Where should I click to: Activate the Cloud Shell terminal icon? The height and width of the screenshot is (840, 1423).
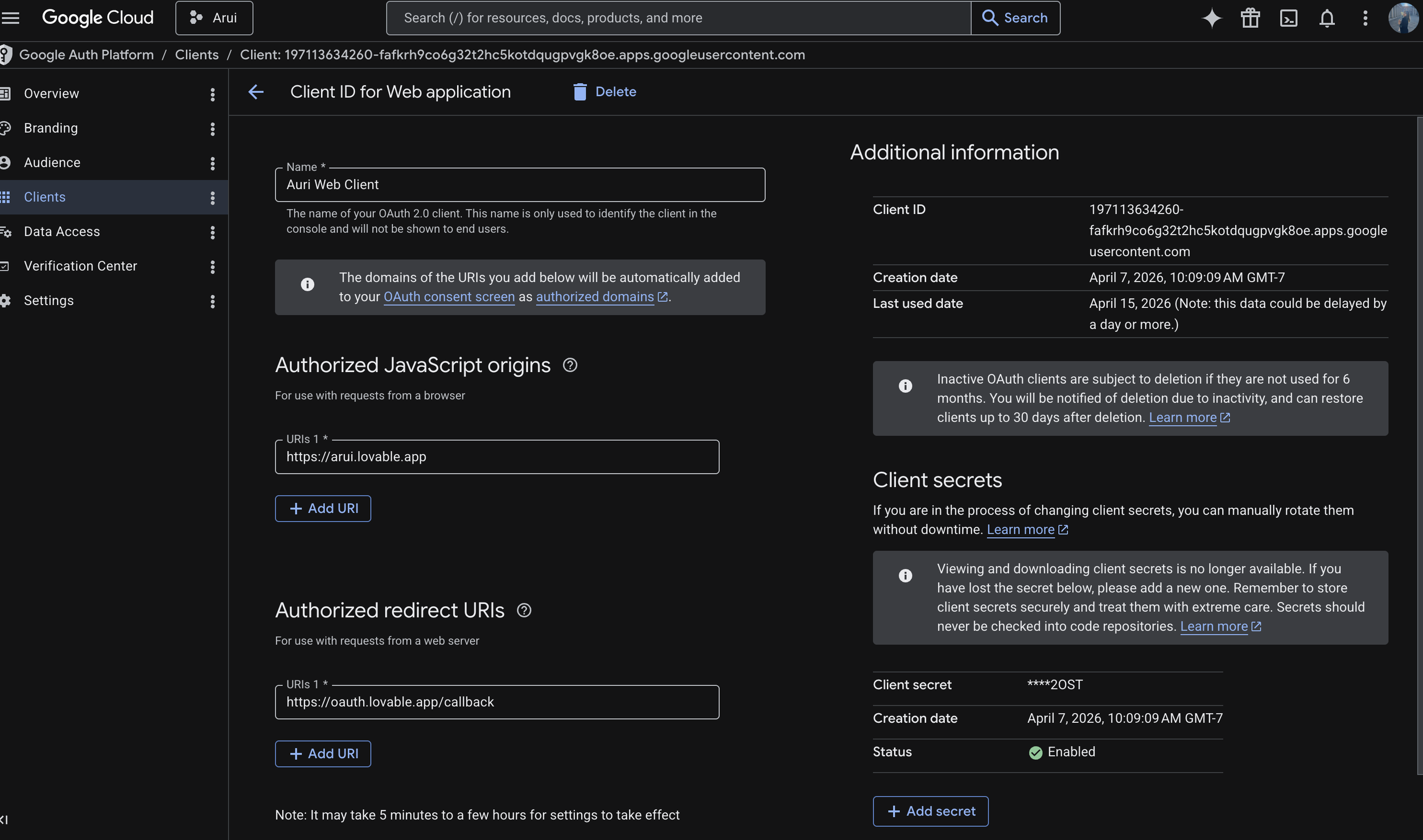coord(1289,18)
